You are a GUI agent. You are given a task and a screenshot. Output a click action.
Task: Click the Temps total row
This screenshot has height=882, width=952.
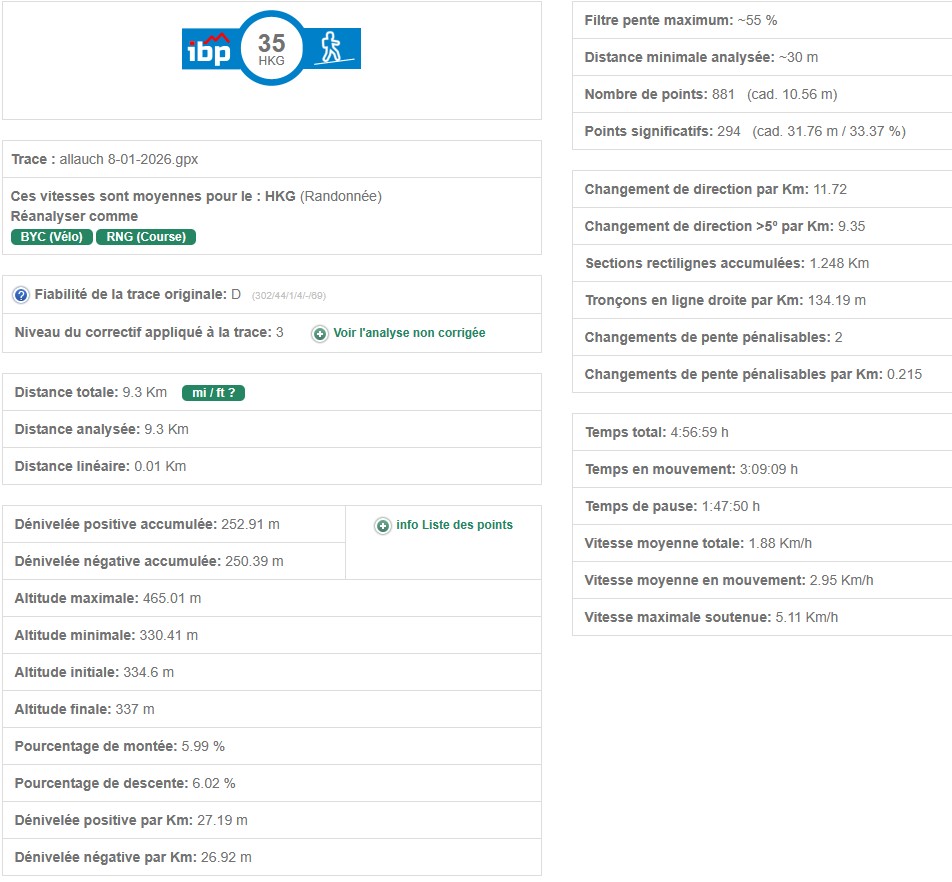(760, 432)
